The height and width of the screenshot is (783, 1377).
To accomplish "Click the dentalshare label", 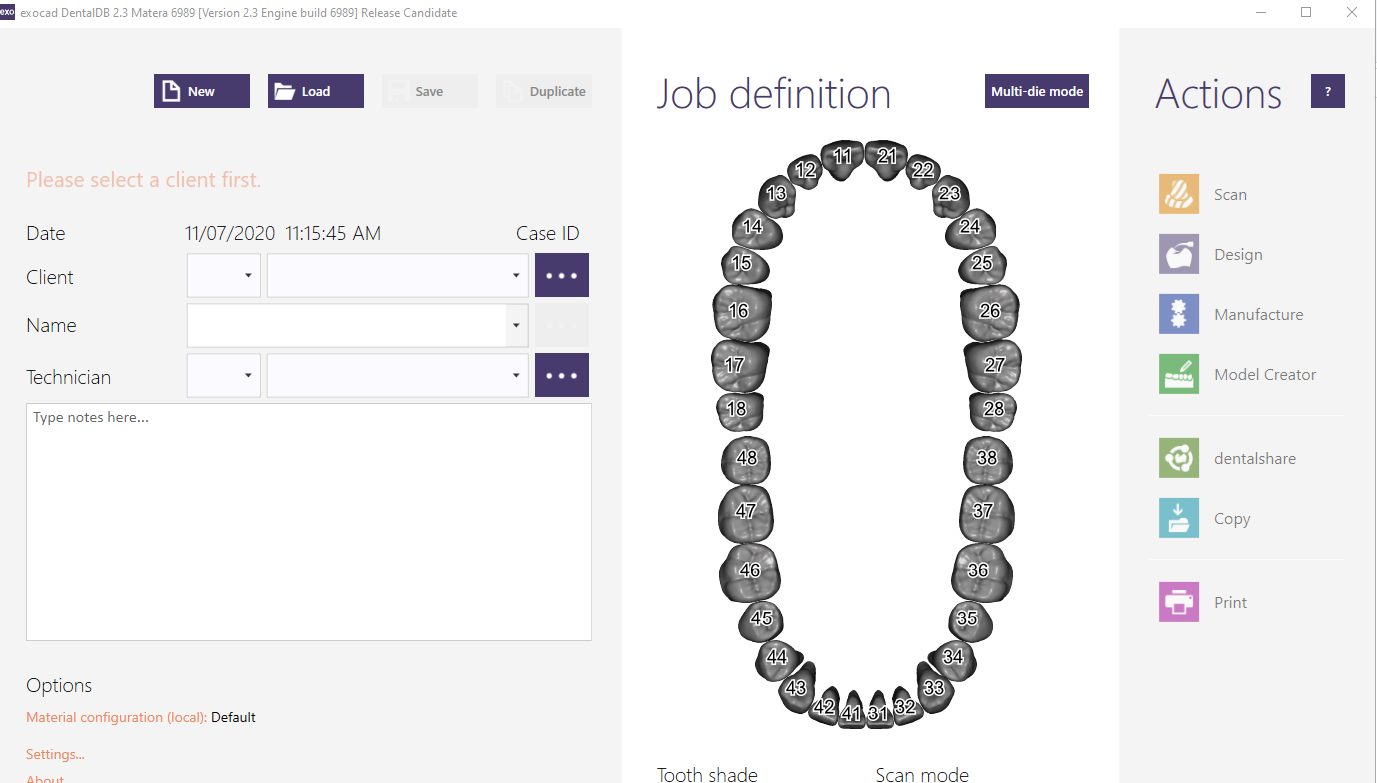I will 1255,459.
